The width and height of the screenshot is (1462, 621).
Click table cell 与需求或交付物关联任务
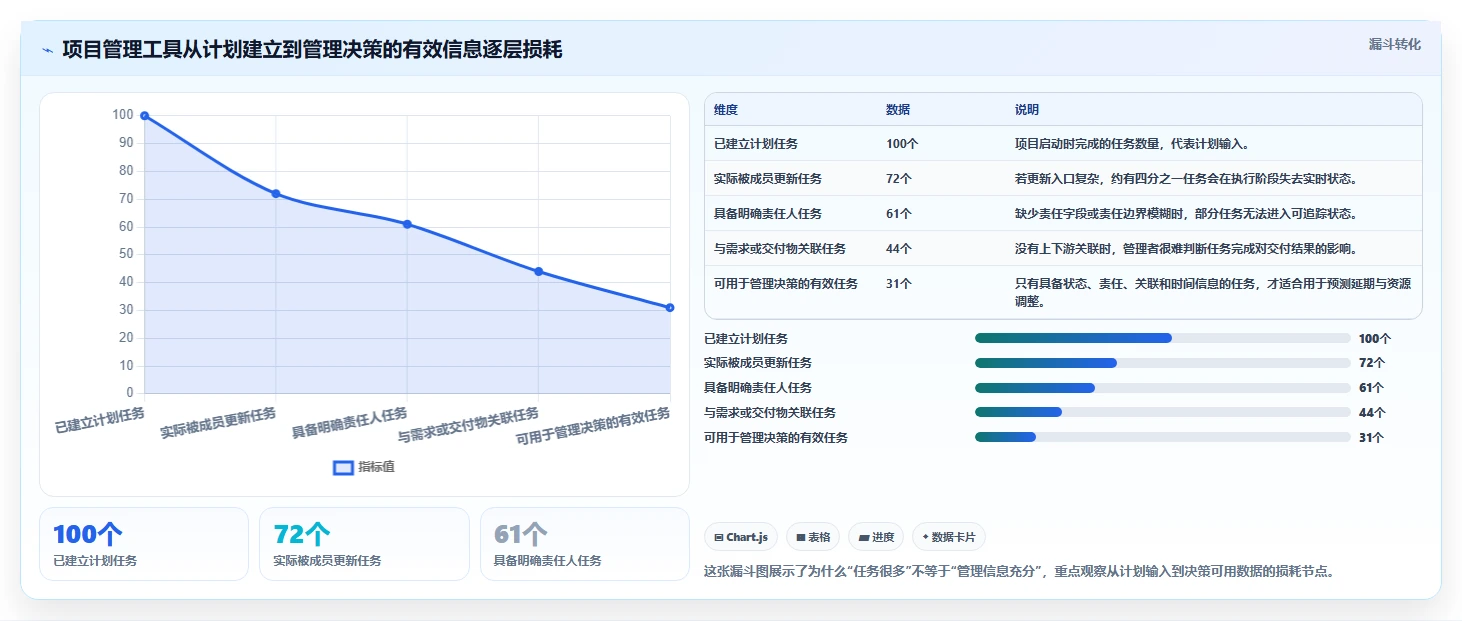780,249
